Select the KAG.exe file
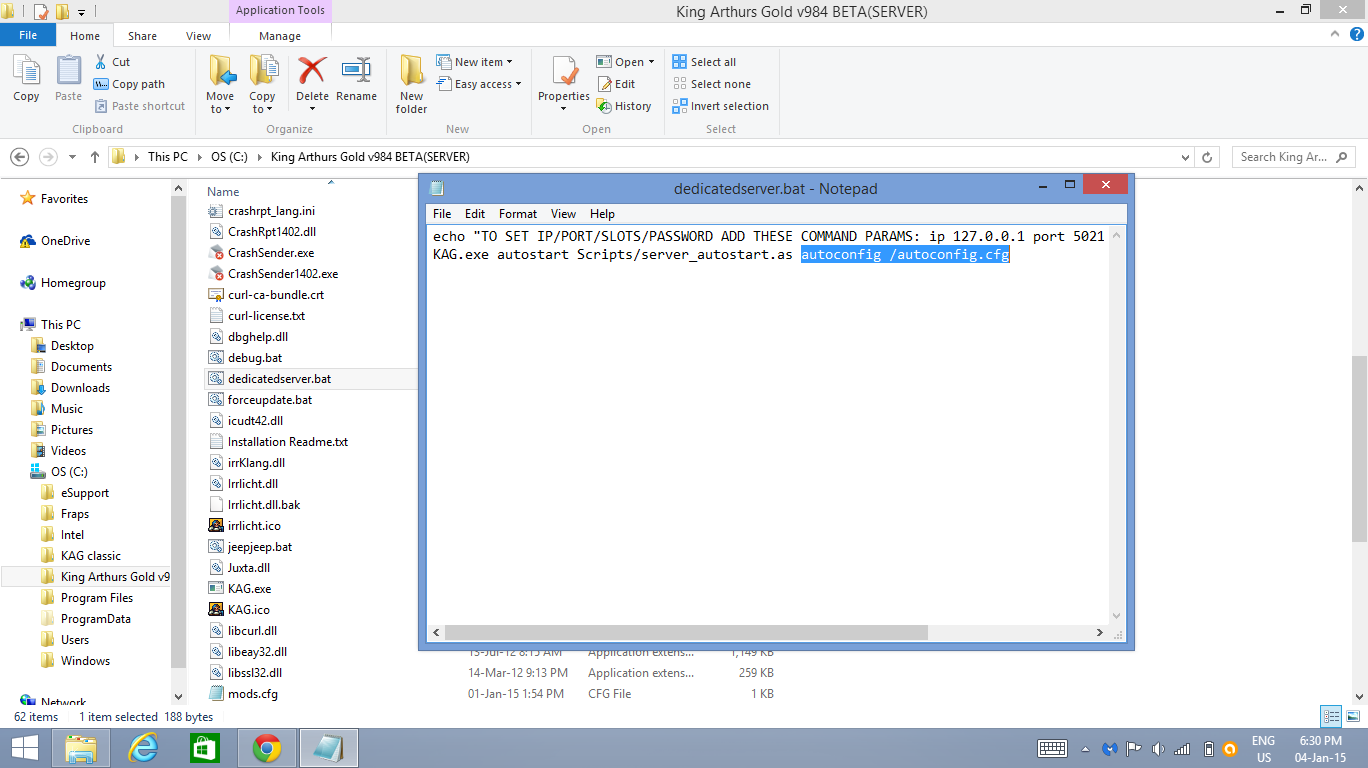The height and width of the screenshot is (768, 1368). click(249, 589)
